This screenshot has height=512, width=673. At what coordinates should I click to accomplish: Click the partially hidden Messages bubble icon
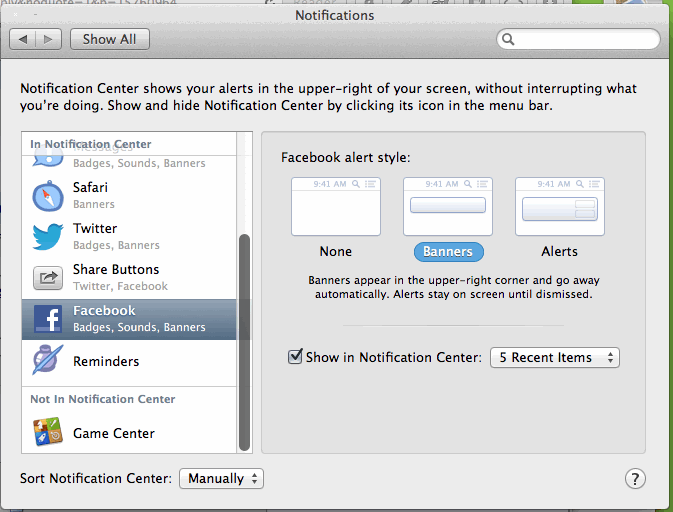(x=48, y=161)
